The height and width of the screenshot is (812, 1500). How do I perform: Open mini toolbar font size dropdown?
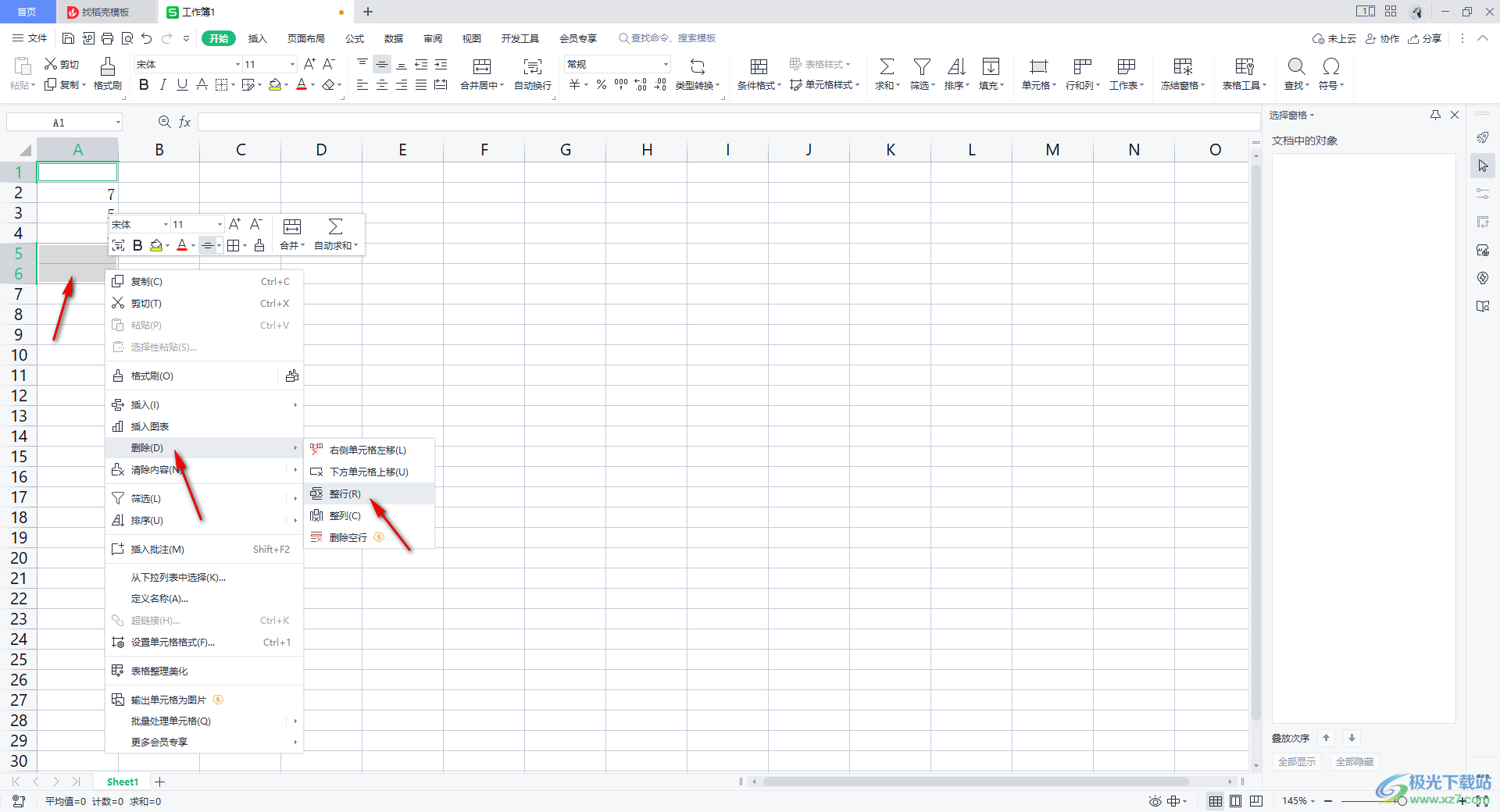pyautogui.click(x=220, y=225)
